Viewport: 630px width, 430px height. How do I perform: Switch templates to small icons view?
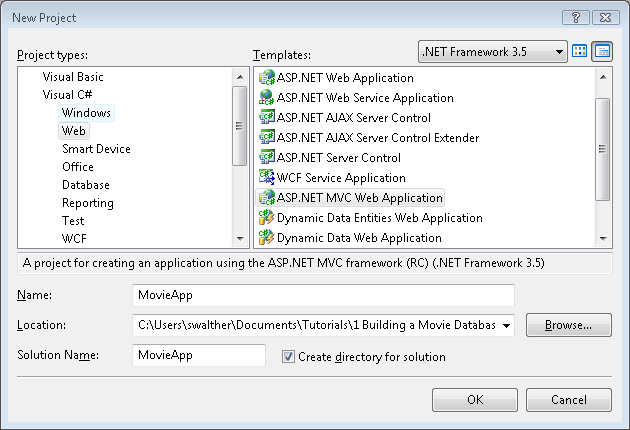[602, 51]
